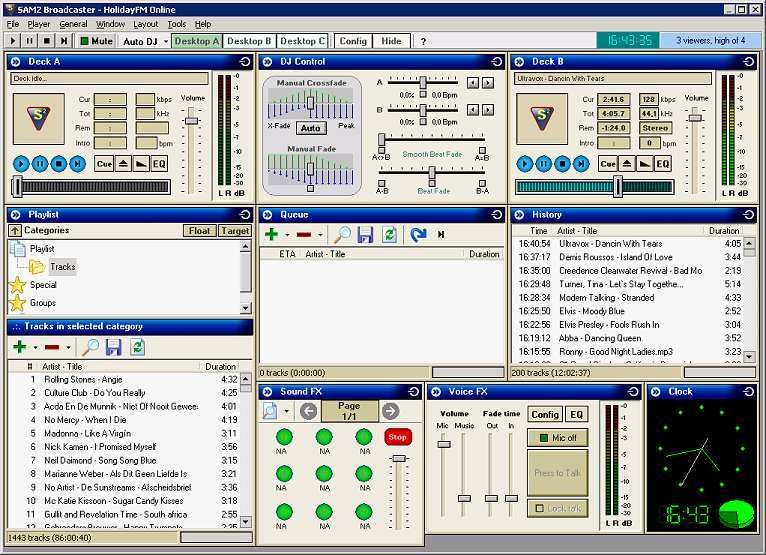
Task: Open dropdown next to Queue remove icon
Action: pos(320,235)
